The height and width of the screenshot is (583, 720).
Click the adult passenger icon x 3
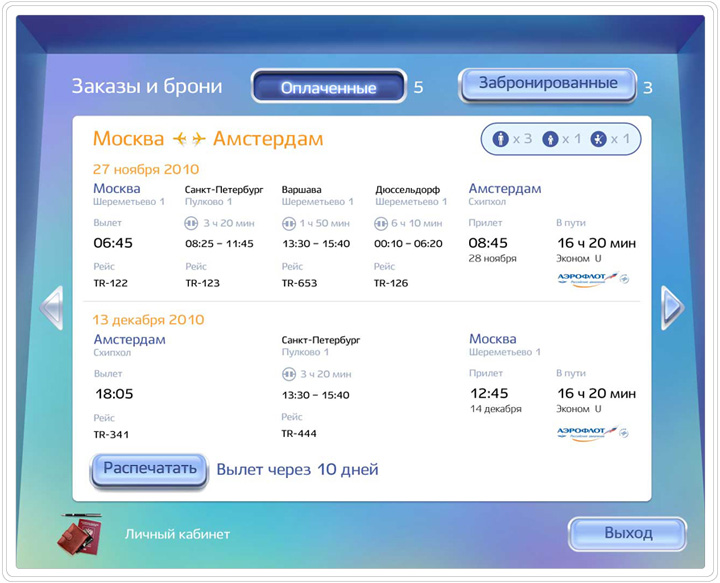(x=500, y=140)
